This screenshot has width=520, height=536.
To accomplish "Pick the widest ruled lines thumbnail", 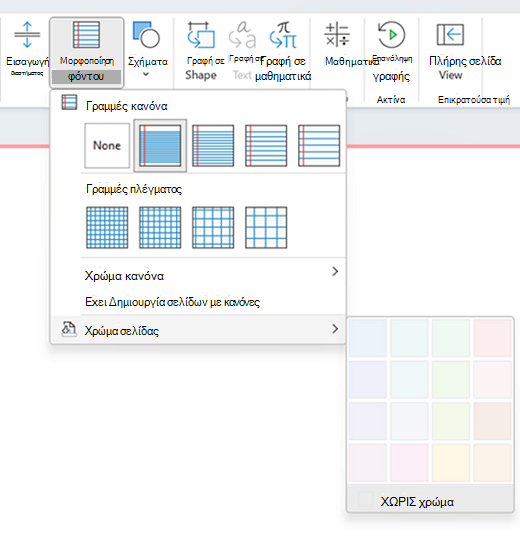I will [x=319, y=146].
